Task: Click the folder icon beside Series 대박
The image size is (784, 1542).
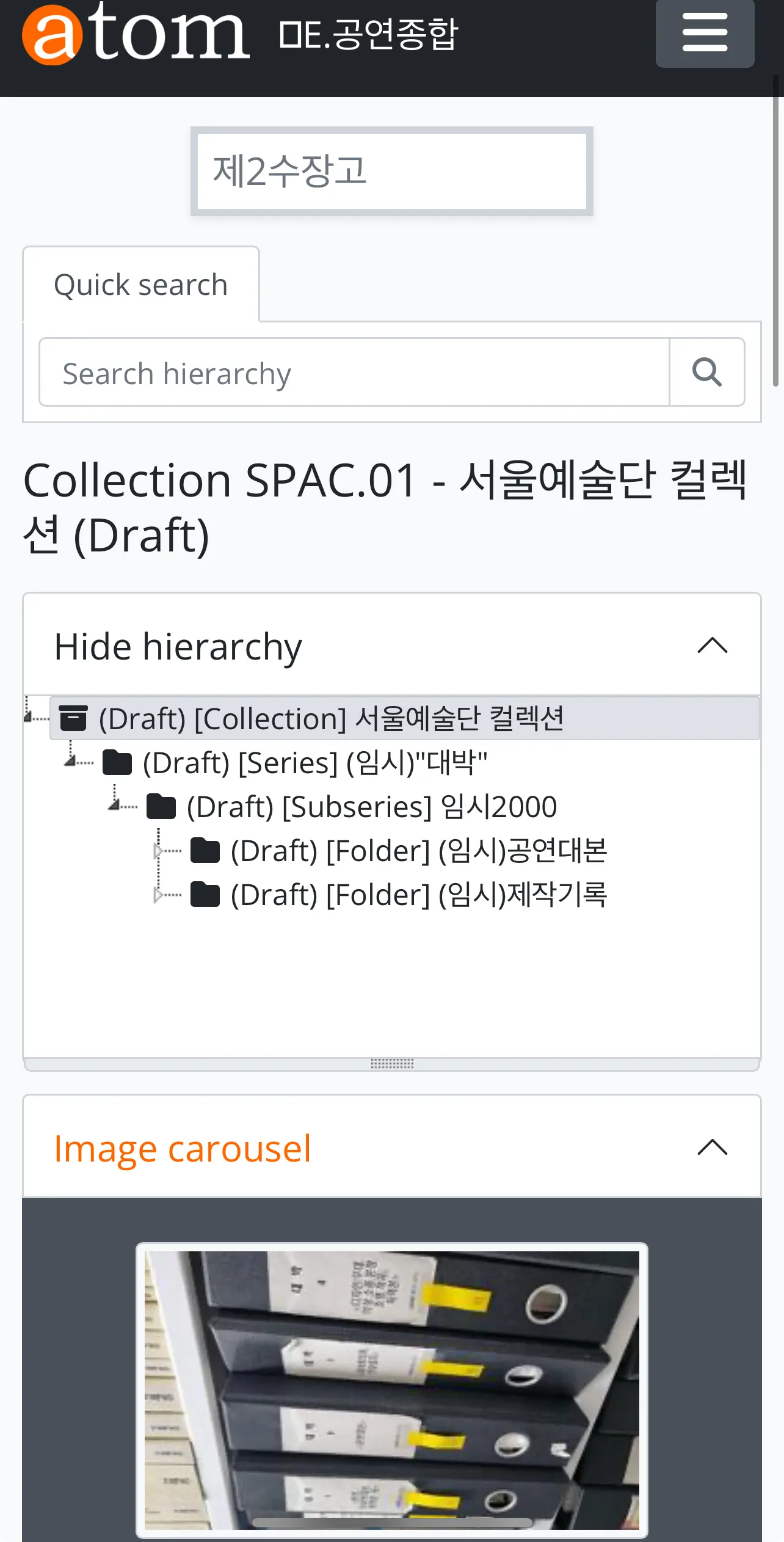Action: click(x=117, y=763)
